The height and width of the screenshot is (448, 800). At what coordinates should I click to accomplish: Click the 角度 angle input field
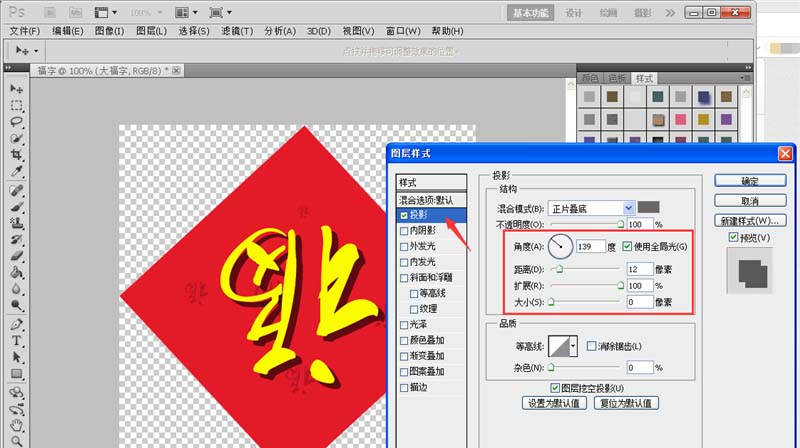[x=590, y=246]
